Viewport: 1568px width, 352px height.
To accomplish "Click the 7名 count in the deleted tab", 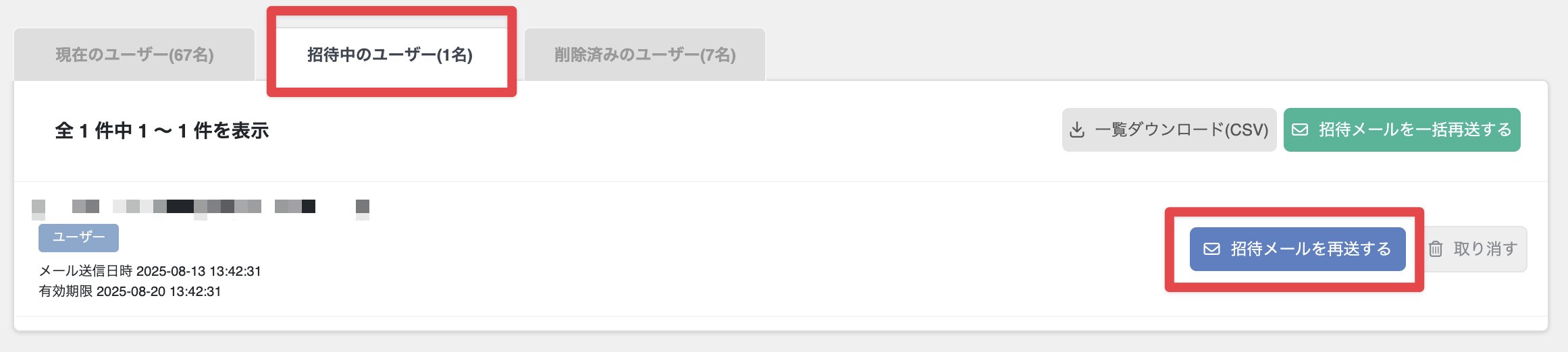I will click(x=717, y=55).
